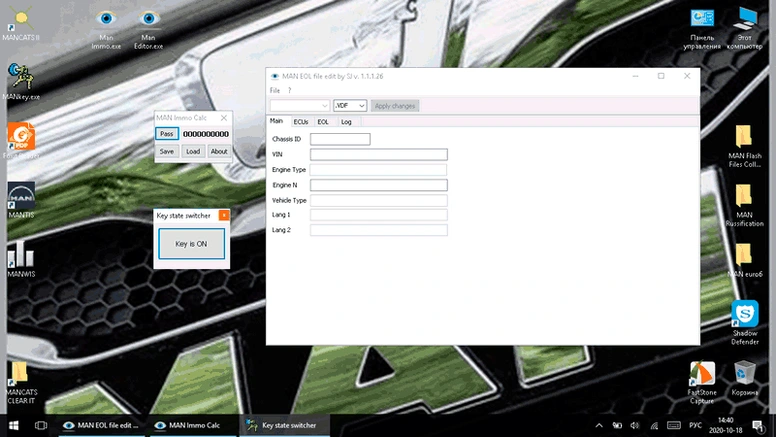Switch to the Log tab
The image size is (776, 437).
[346, 122]
